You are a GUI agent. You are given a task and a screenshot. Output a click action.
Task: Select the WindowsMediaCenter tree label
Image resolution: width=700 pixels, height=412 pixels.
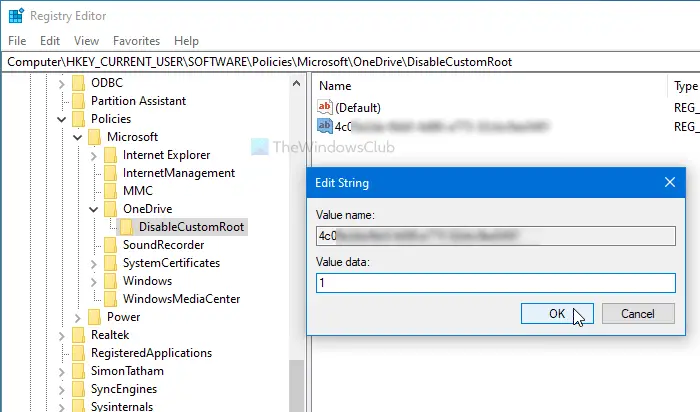tap(182, 299)
